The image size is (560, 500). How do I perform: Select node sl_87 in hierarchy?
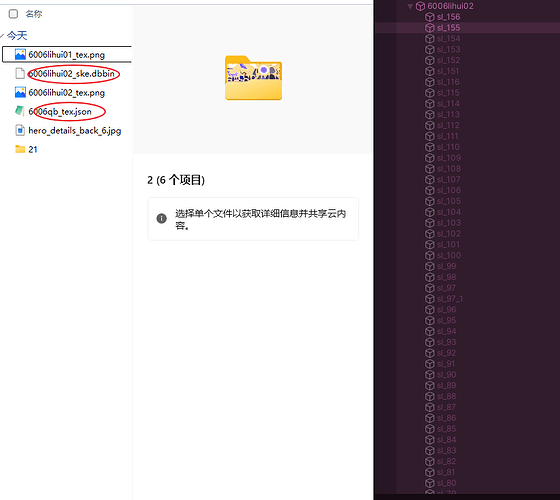tap(446, 407)
